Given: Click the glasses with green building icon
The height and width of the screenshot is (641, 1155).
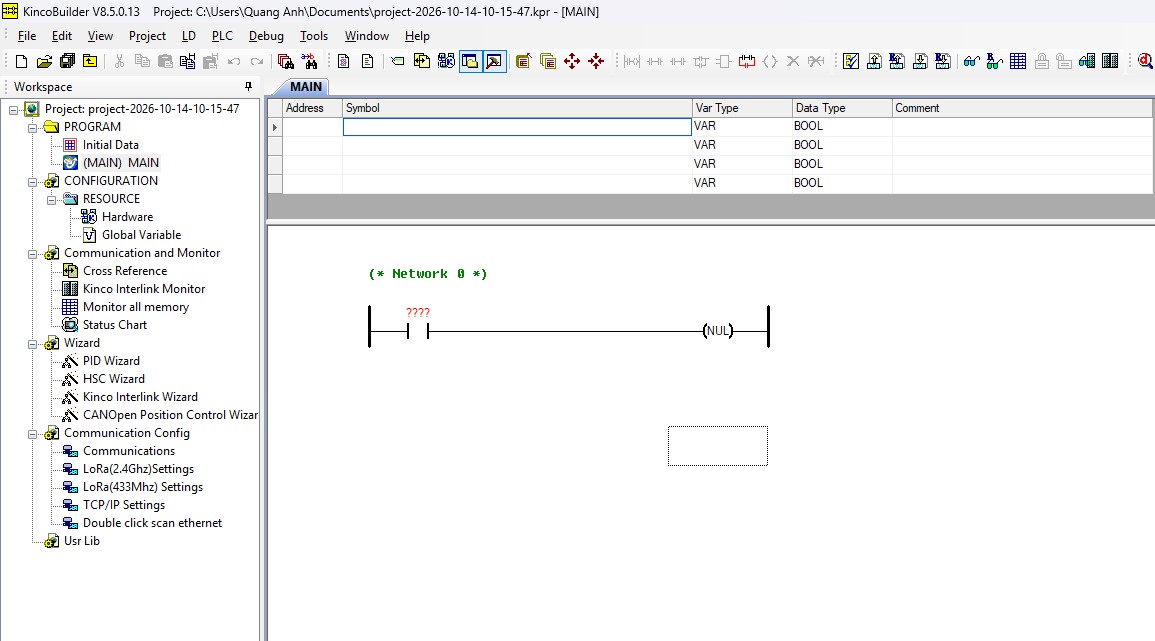Looking at the screenshot, I should (x=1086, y=61).
